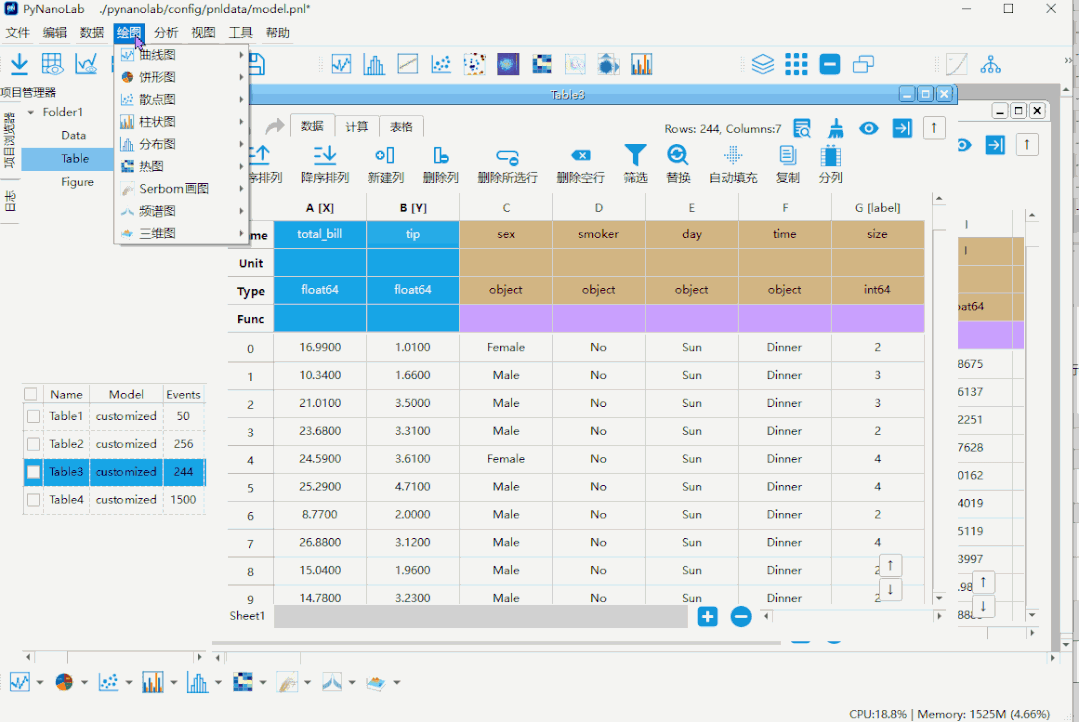Switch to the 表格 tab
This screenshot has height=722, width=1079.
point(401,126)
